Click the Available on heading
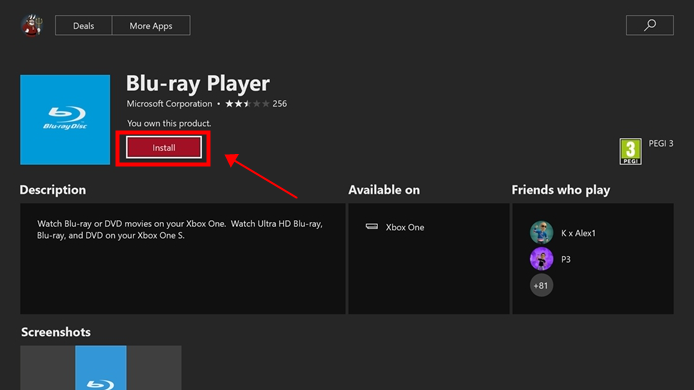The height and width of the screenshot is (390, 694). click(384, 190)
